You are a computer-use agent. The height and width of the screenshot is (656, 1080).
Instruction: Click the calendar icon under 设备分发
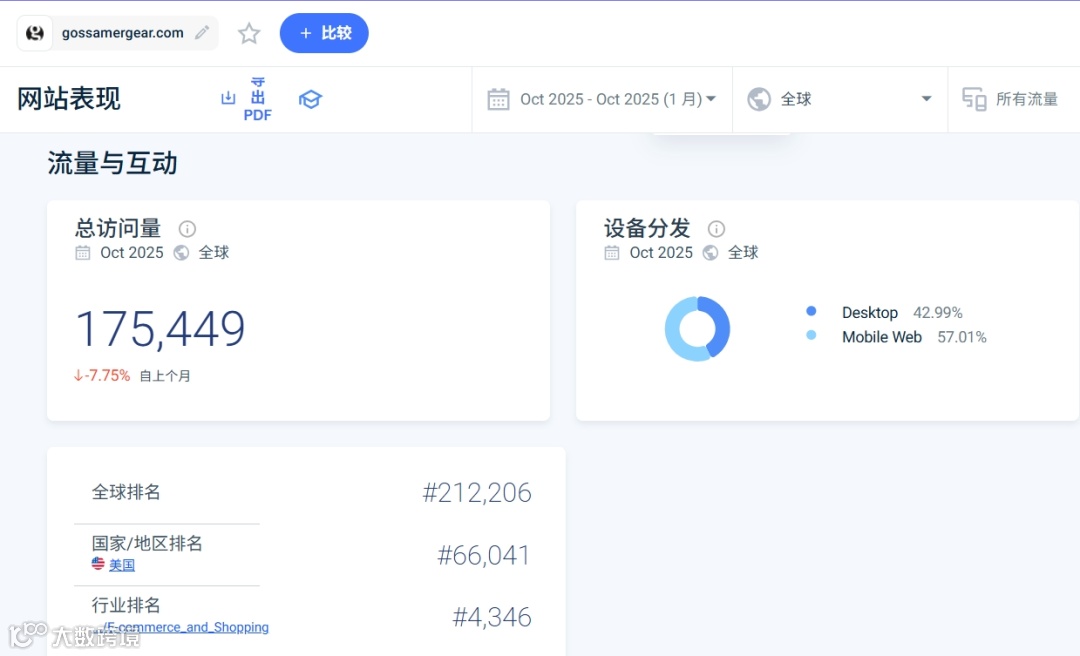pyautogui.click(x=612, y=253)
